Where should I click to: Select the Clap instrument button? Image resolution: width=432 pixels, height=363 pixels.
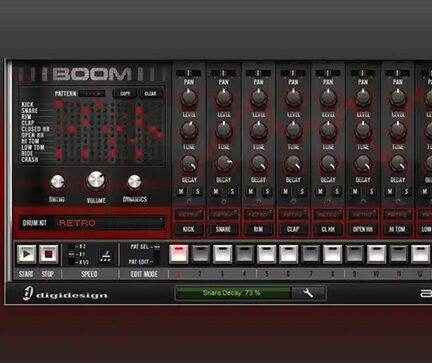click(293, 229)
